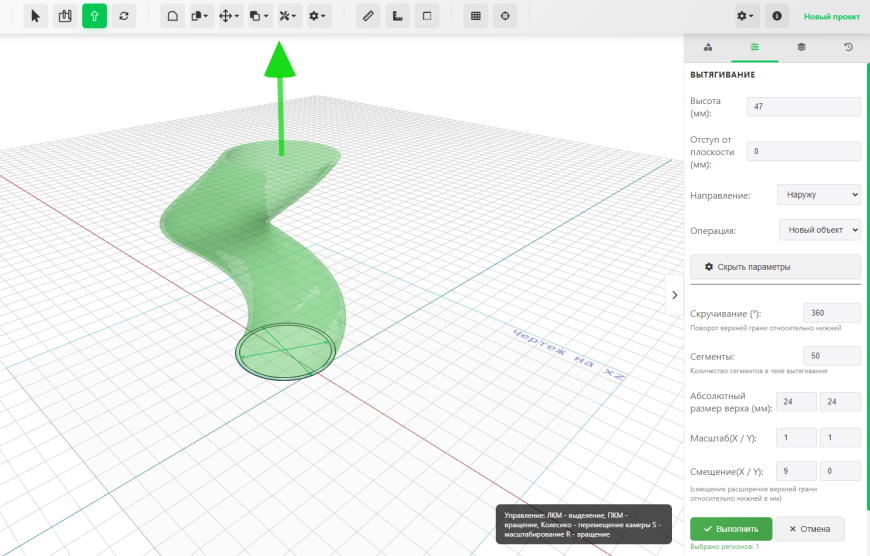Click the info icon button
This screenshot has width=870, height=556.
coord(777,16)
